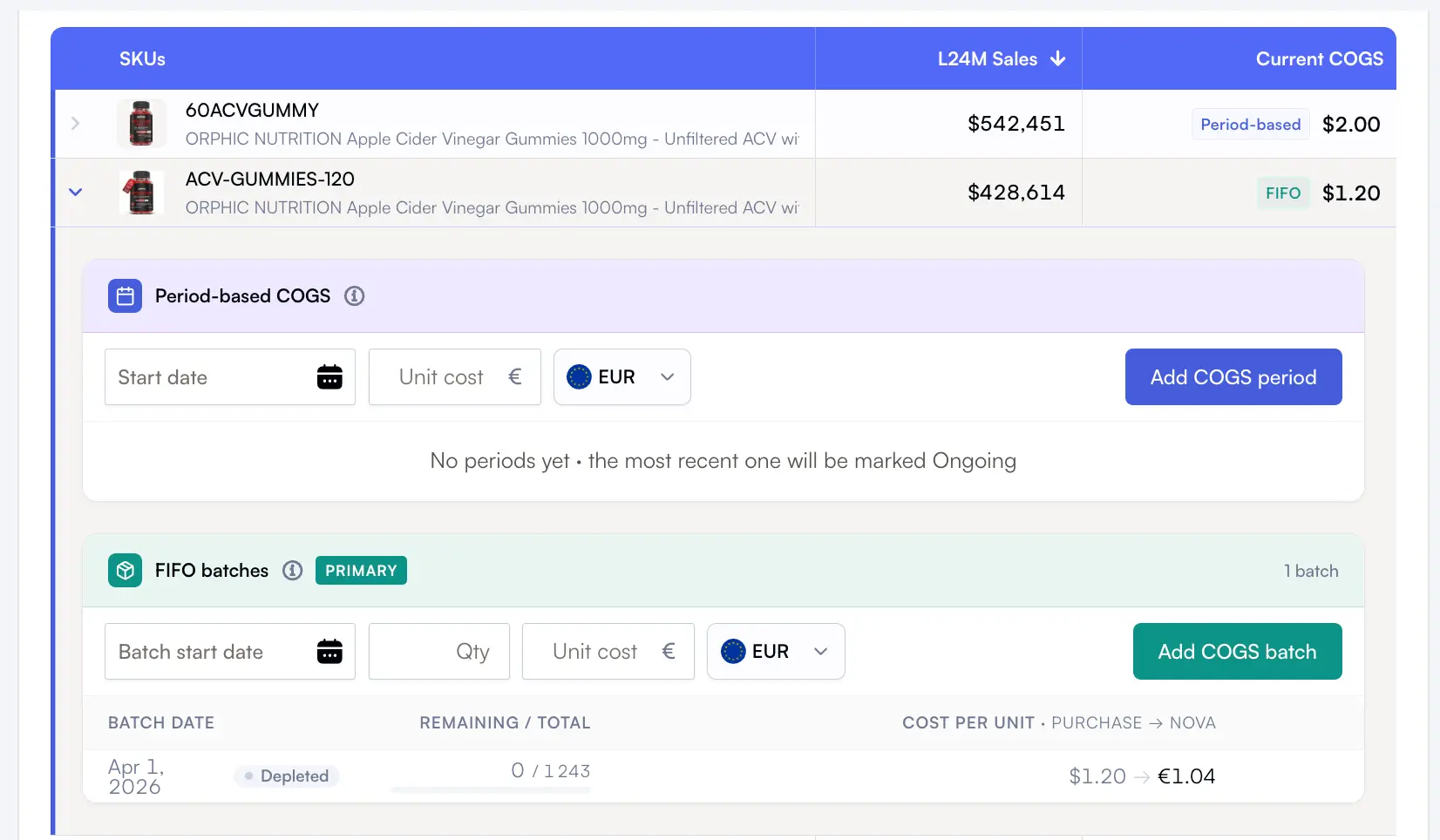Expand the 60ACVGUMMY row chevron
Screen dimensions: 1440x840
point(76,124)
